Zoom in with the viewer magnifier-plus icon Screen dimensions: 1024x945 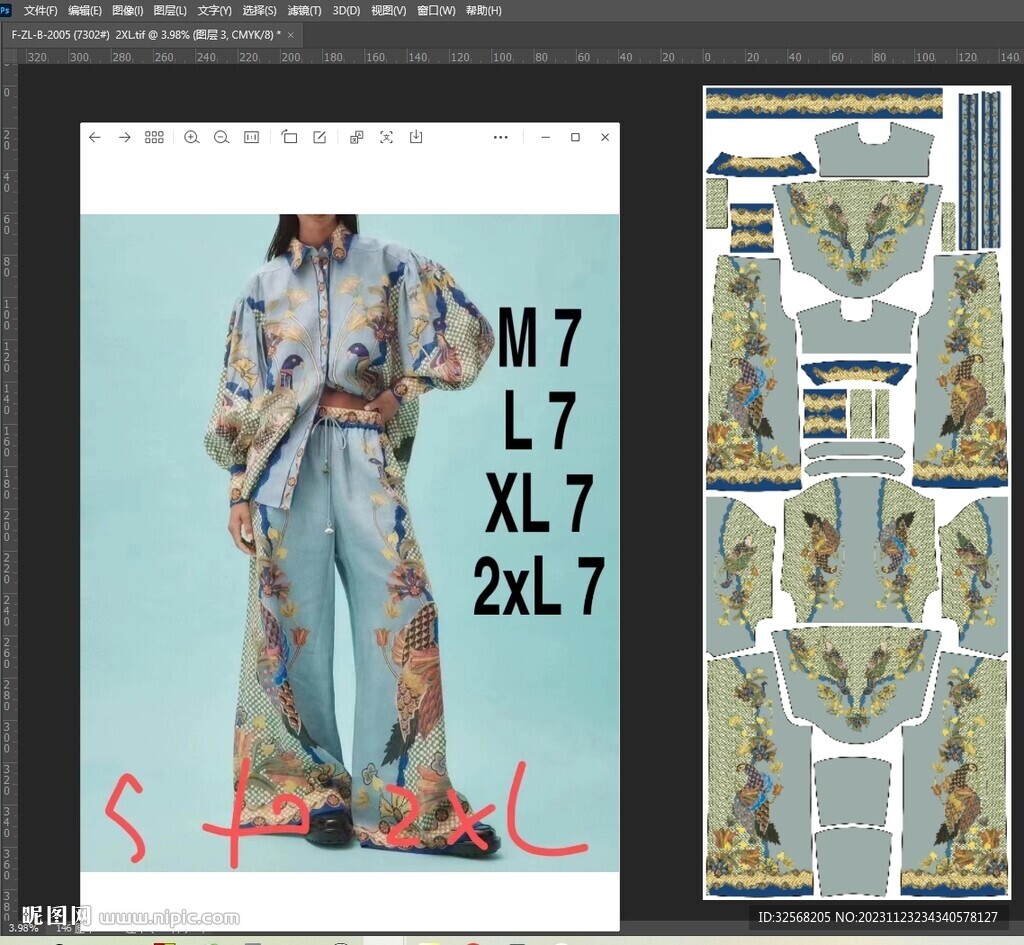tap(191, 137)
